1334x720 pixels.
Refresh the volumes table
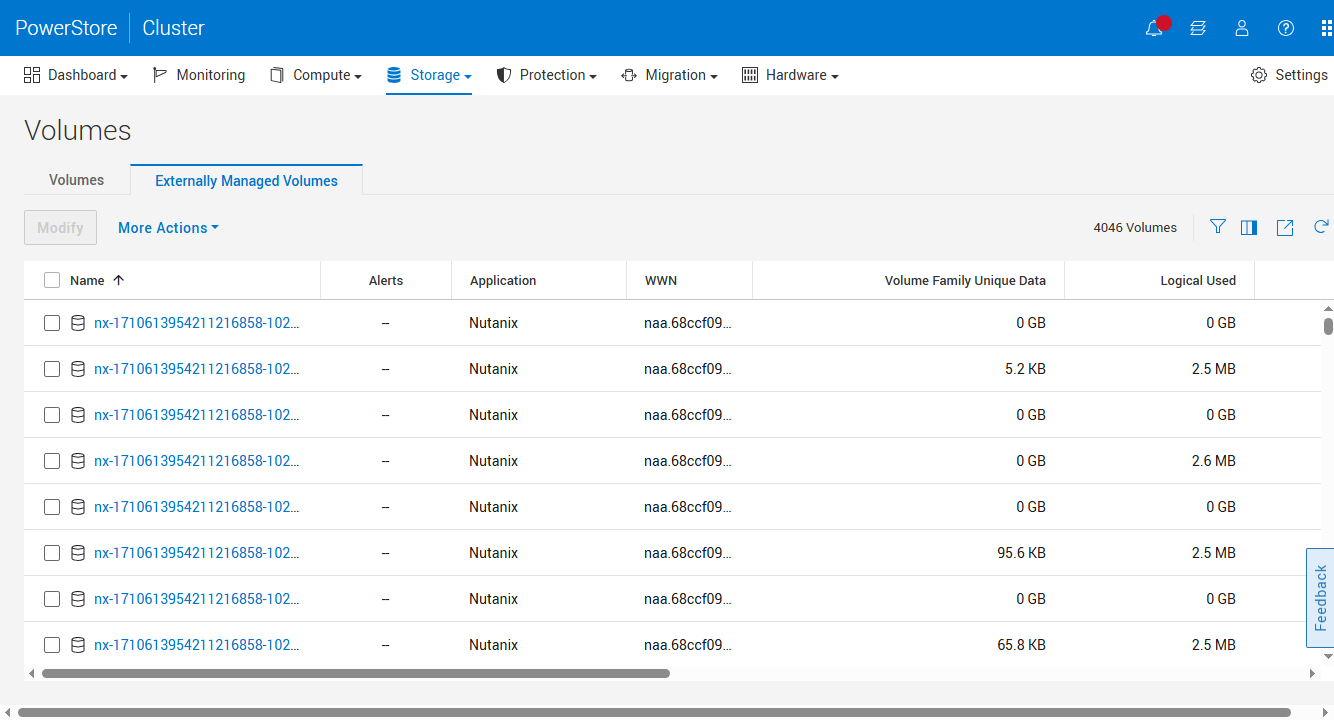coord(1321,227)
